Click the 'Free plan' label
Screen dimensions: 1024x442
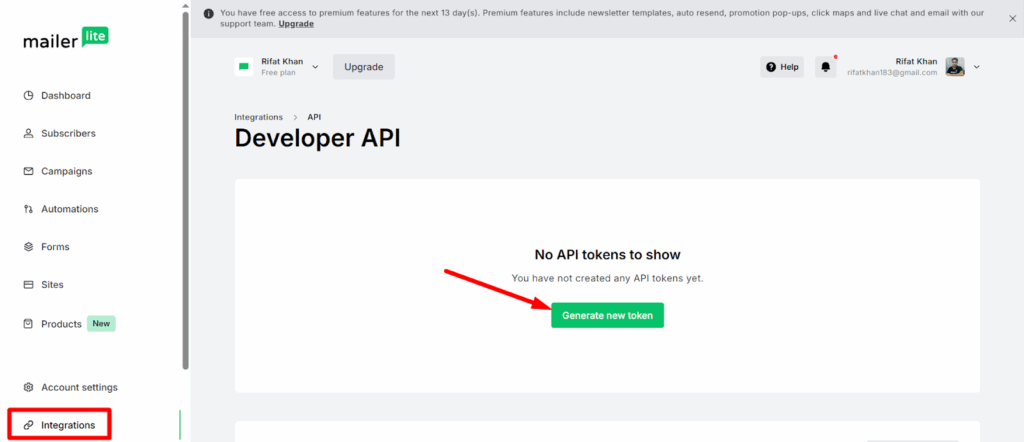278,72
